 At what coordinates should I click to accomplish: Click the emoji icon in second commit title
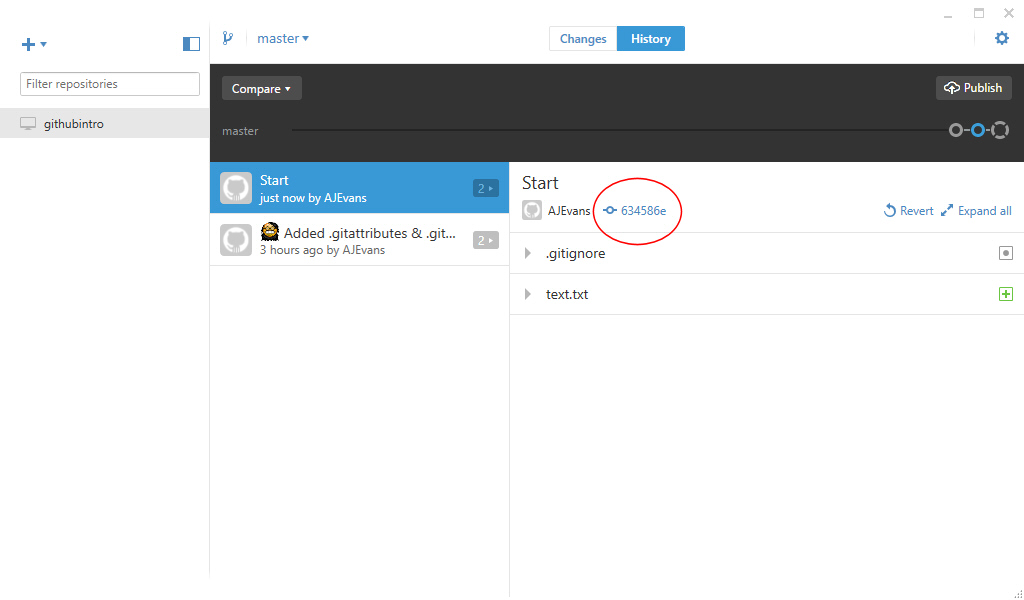270,232
